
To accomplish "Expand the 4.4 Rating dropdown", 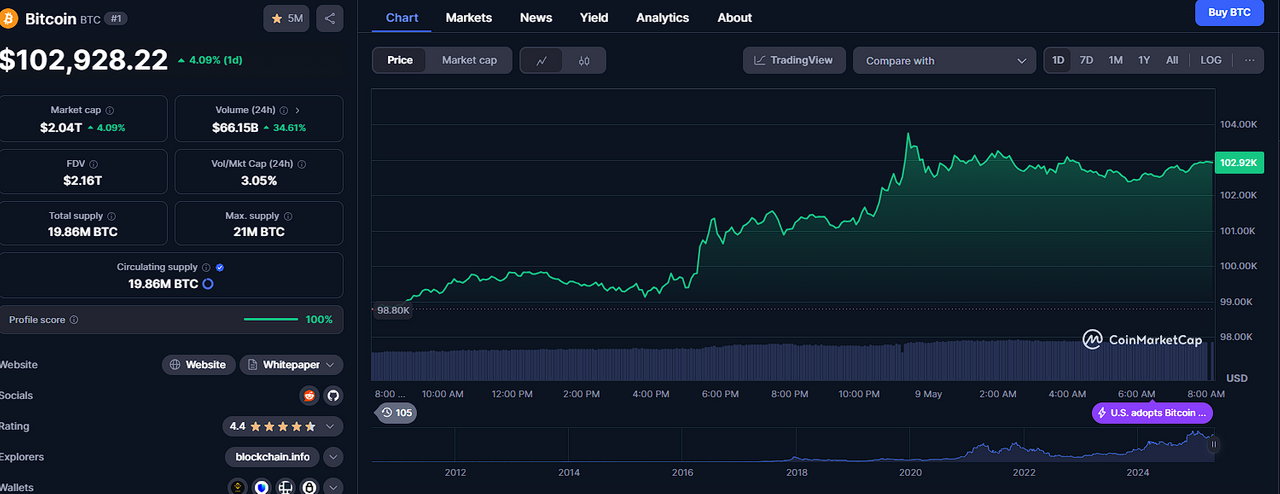I will point(283,426).
